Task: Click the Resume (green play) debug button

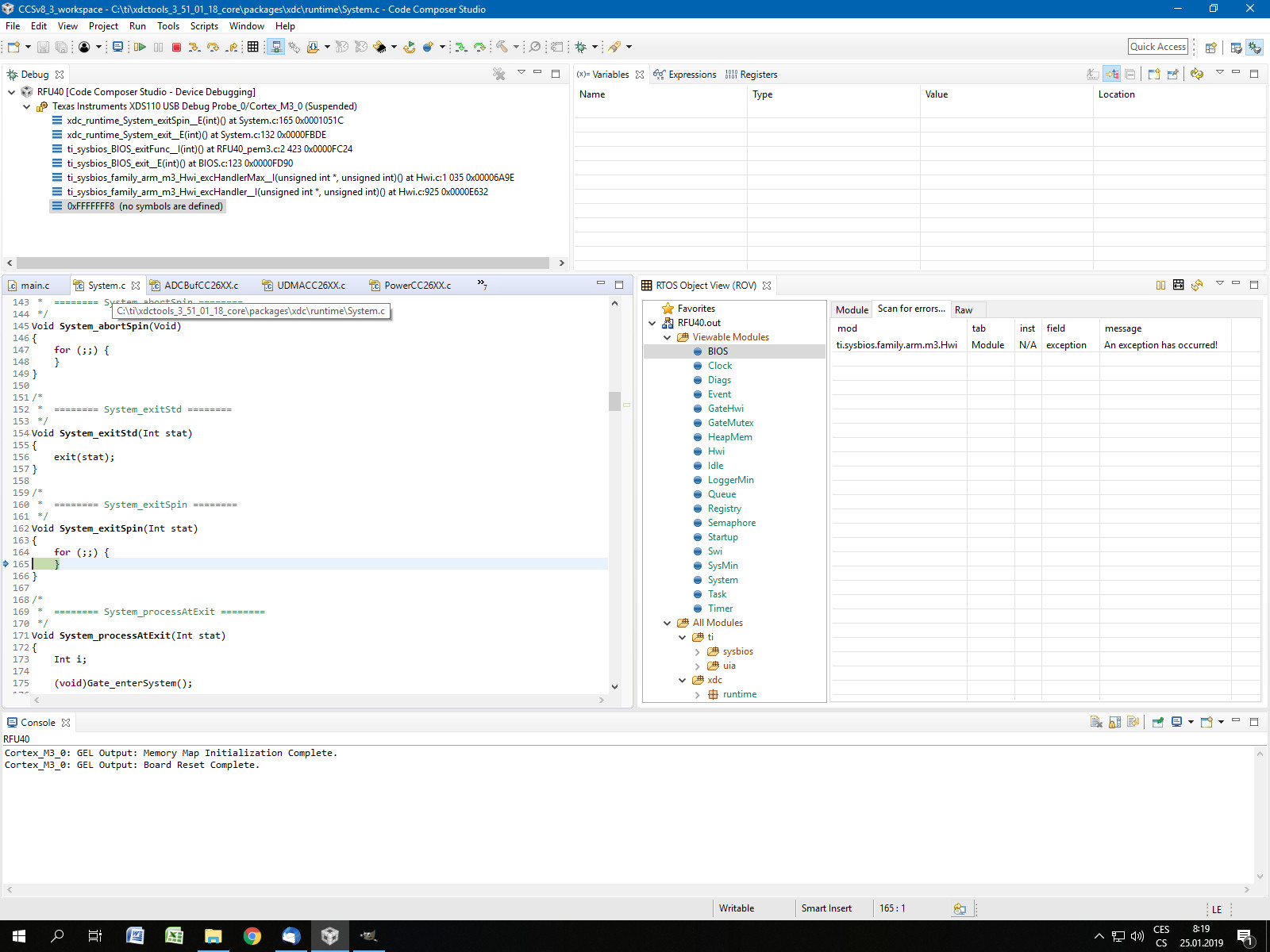Action: click(x=140, y=48)
